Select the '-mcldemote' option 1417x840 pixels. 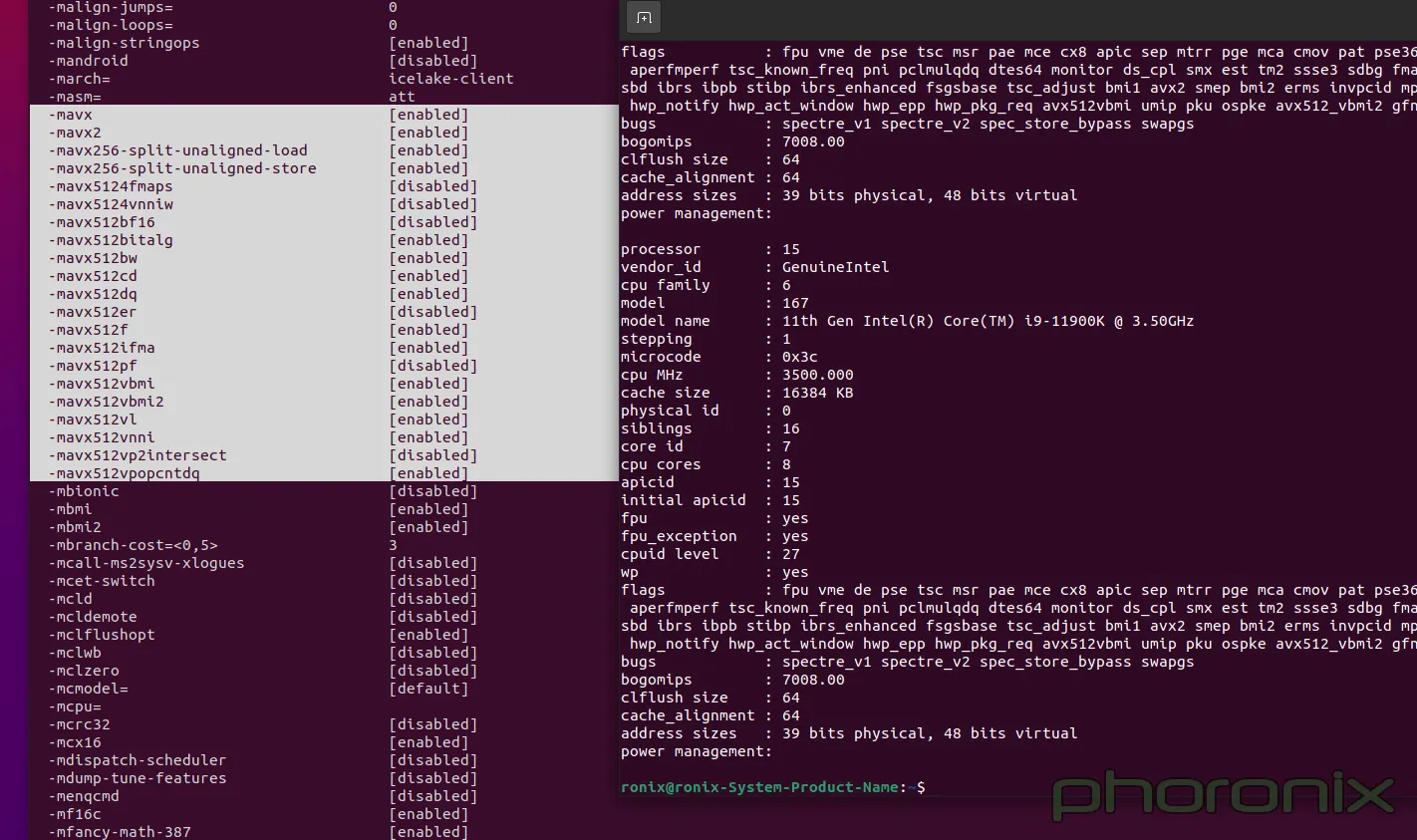(93, 617)
